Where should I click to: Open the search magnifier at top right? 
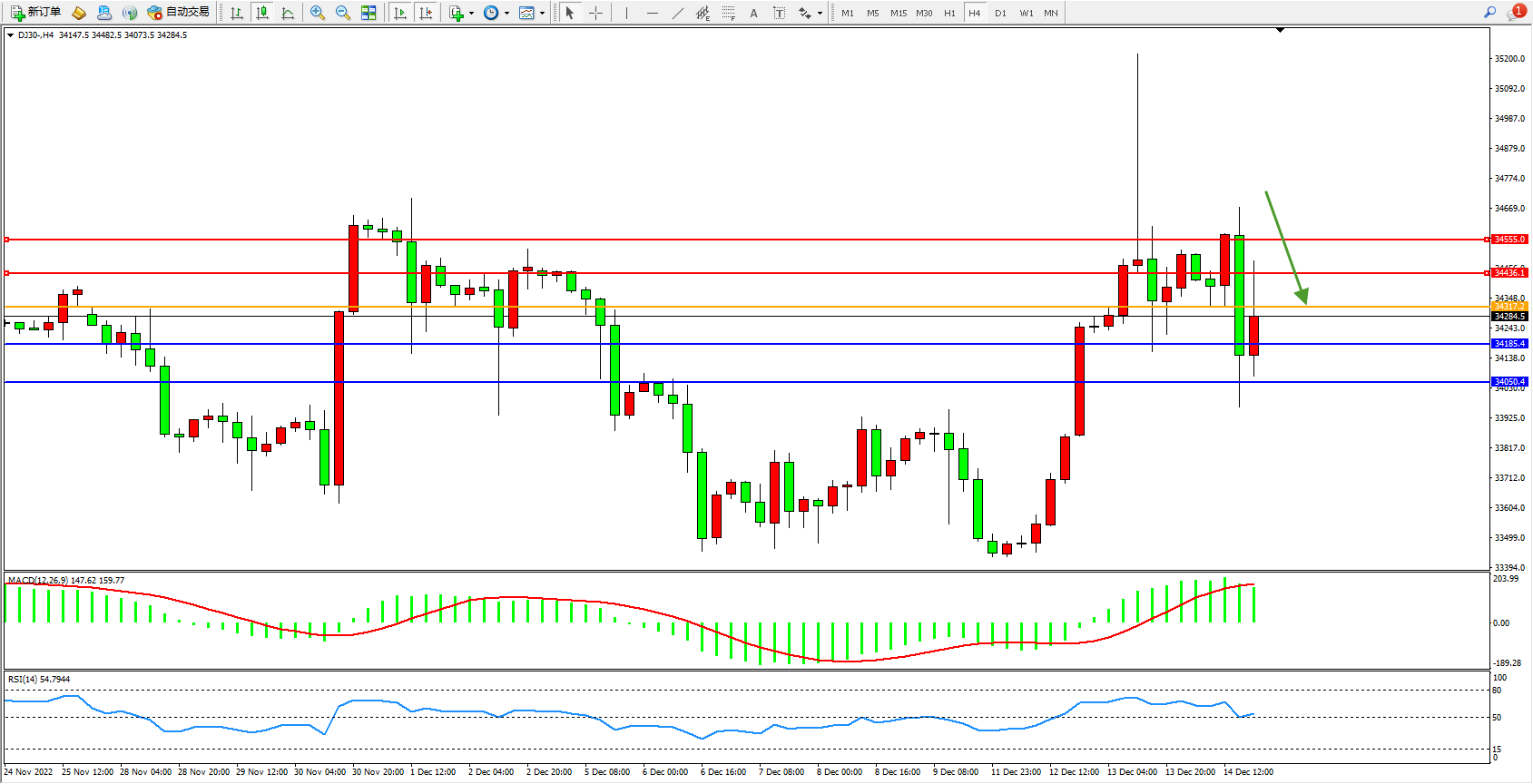1489,13
